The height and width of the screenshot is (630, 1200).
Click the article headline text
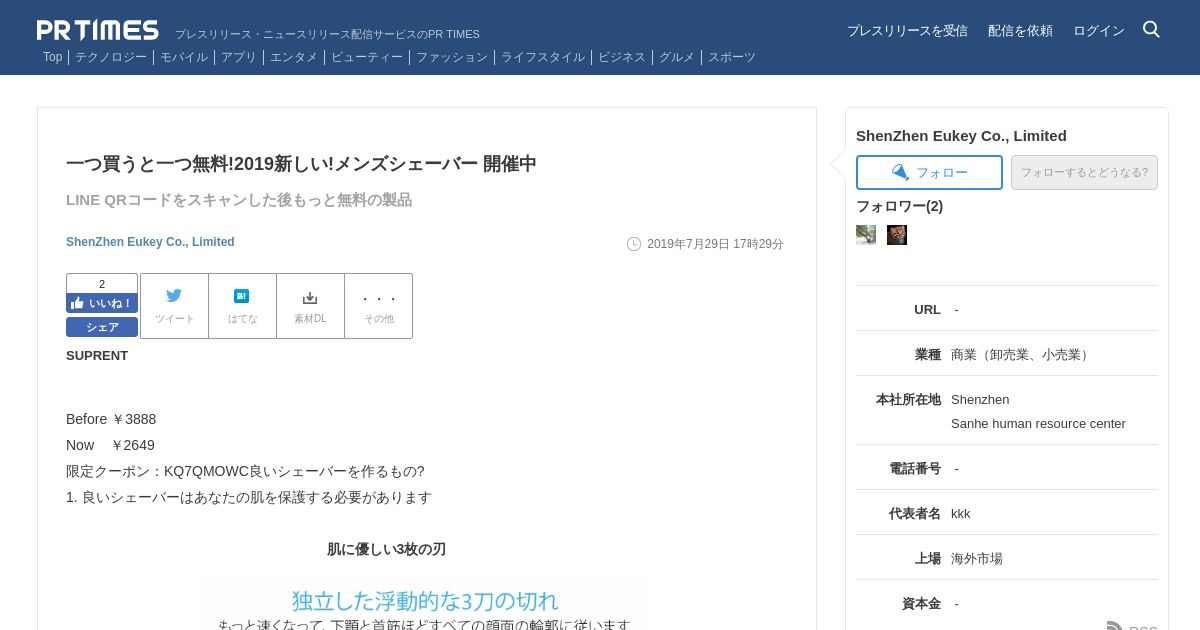pos(301,163)
